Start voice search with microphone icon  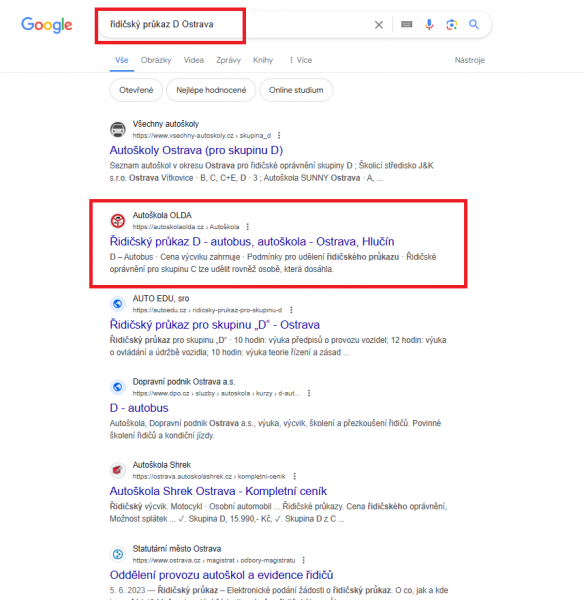point(429,24)
